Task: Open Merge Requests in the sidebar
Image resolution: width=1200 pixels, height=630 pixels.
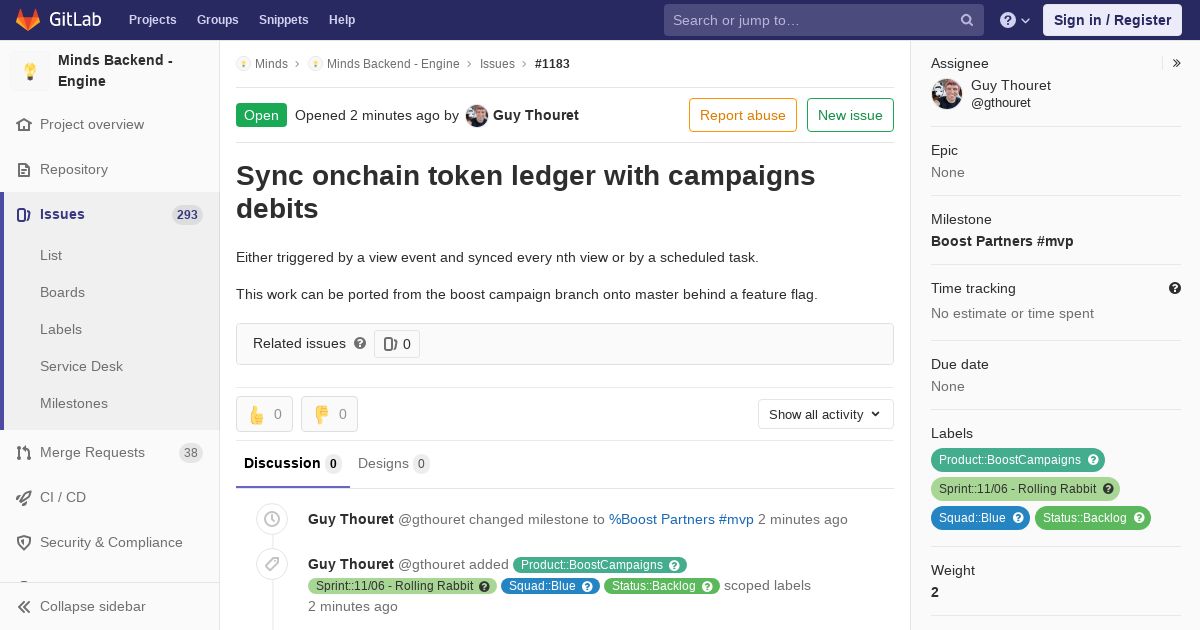Action: tap(92, 453)
